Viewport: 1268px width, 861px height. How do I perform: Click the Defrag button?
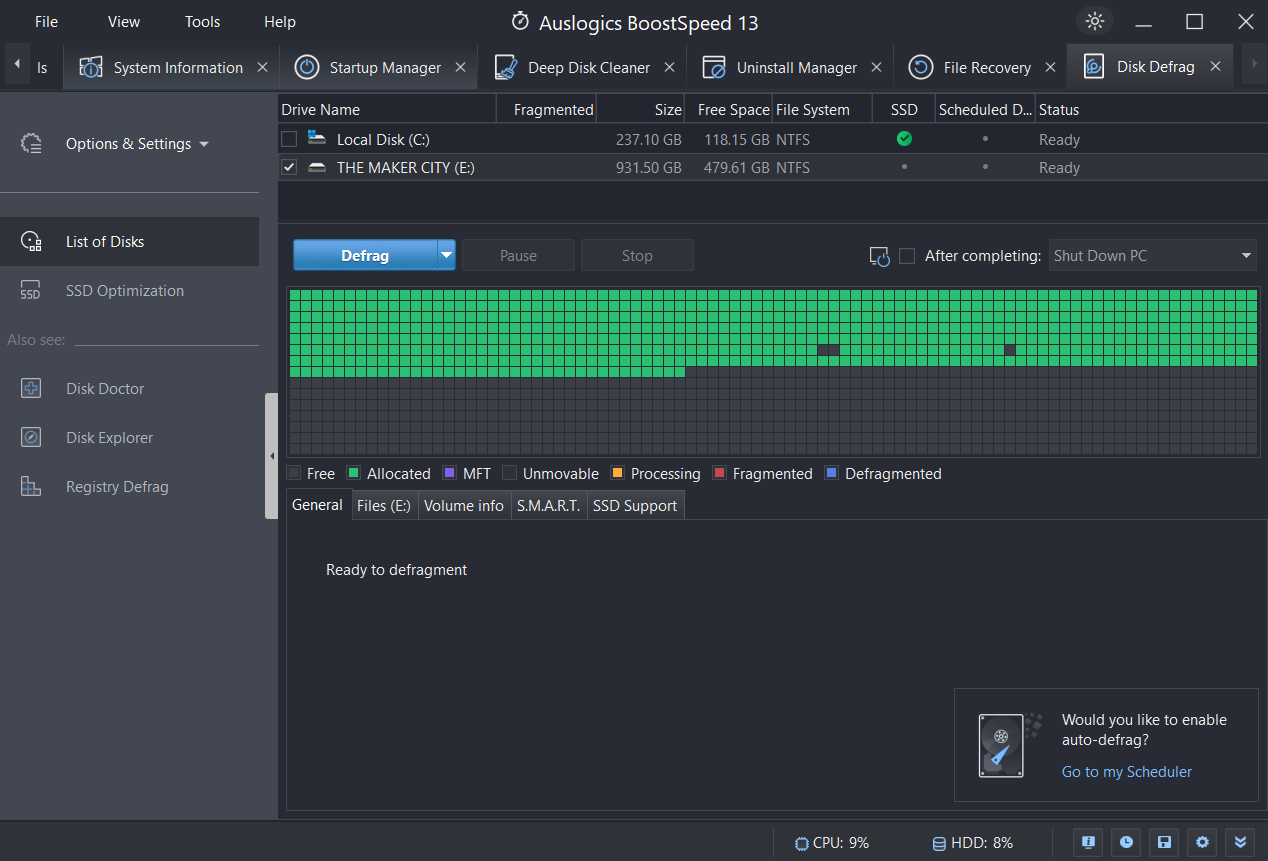click(x=365, y=255)
